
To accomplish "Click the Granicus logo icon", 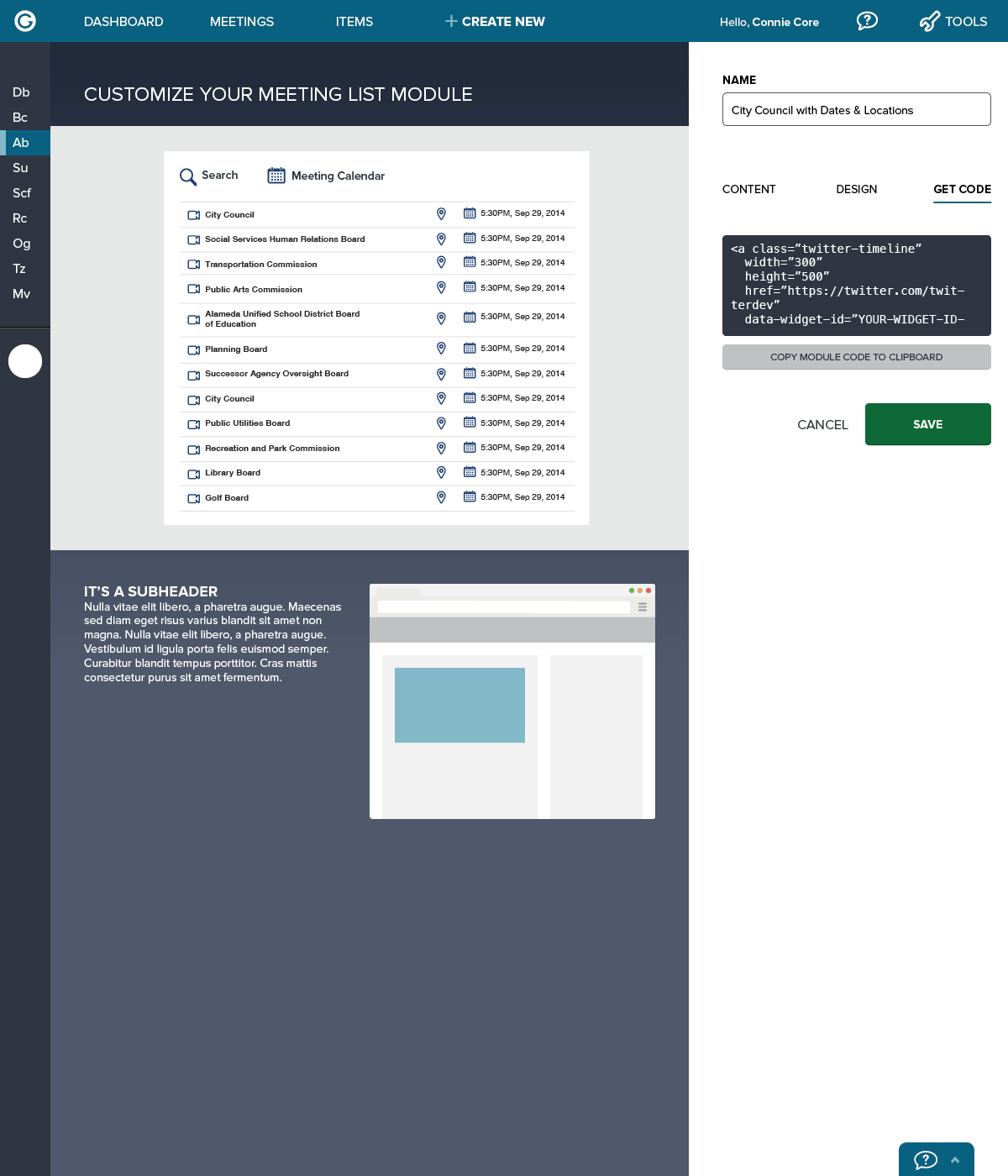I will pos(25,21).
